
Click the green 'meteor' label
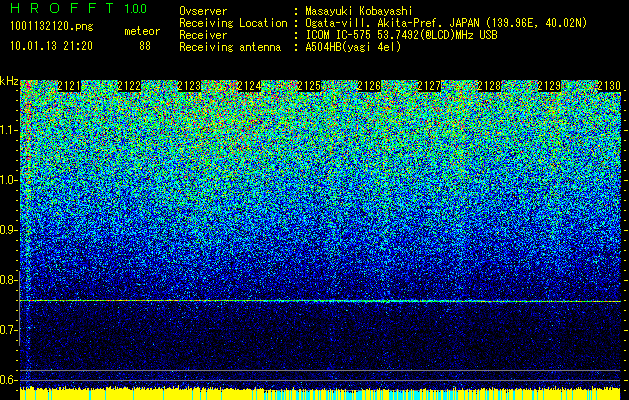point(142,31)
